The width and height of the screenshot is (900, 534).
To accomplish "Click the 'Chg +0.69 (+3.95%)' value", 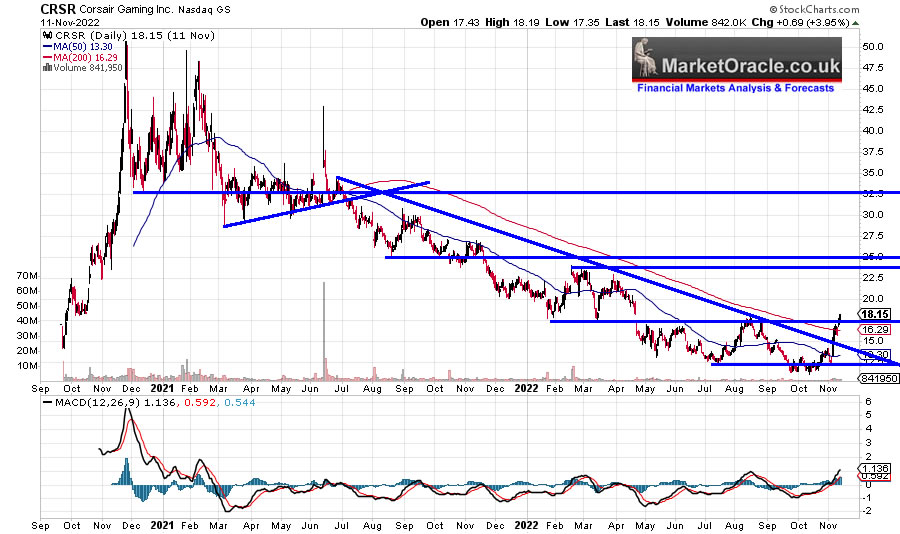I will [800, 22].
